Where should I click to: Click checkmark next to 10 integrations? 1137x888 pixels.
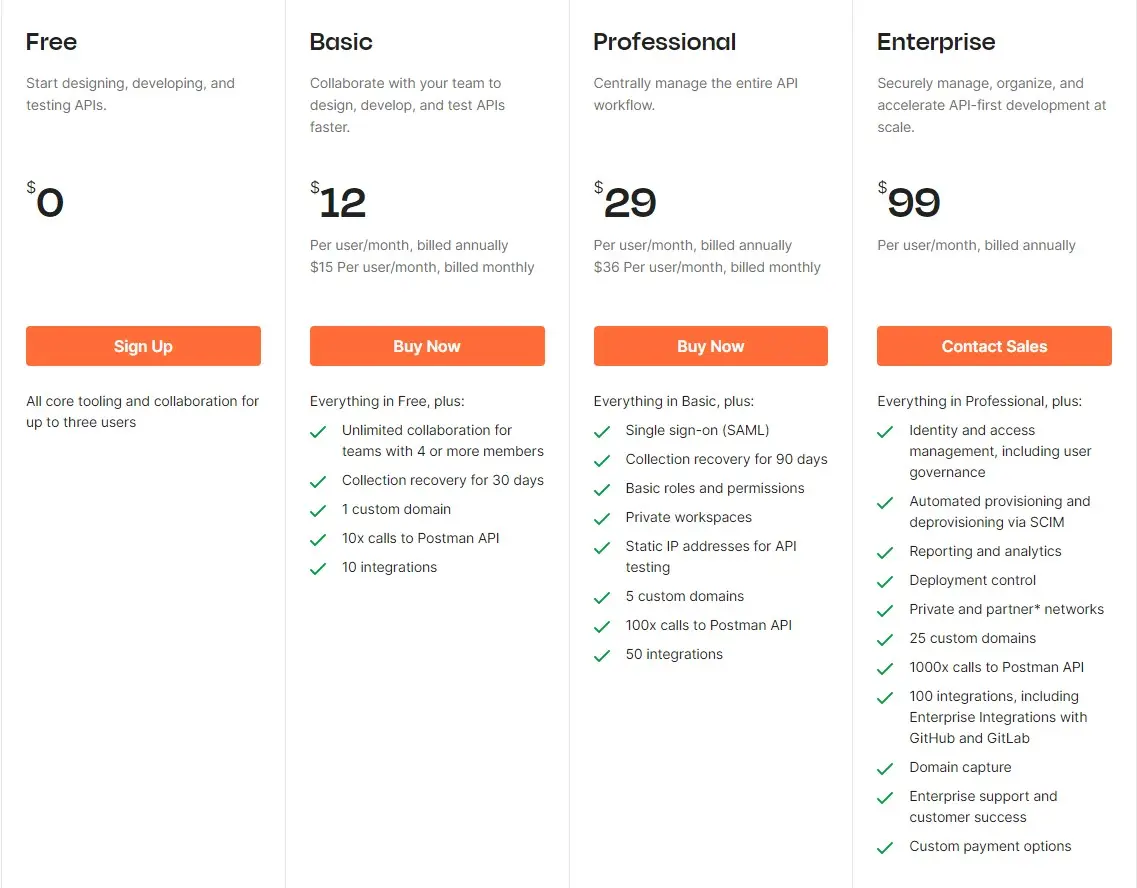[x=318, y=569]
